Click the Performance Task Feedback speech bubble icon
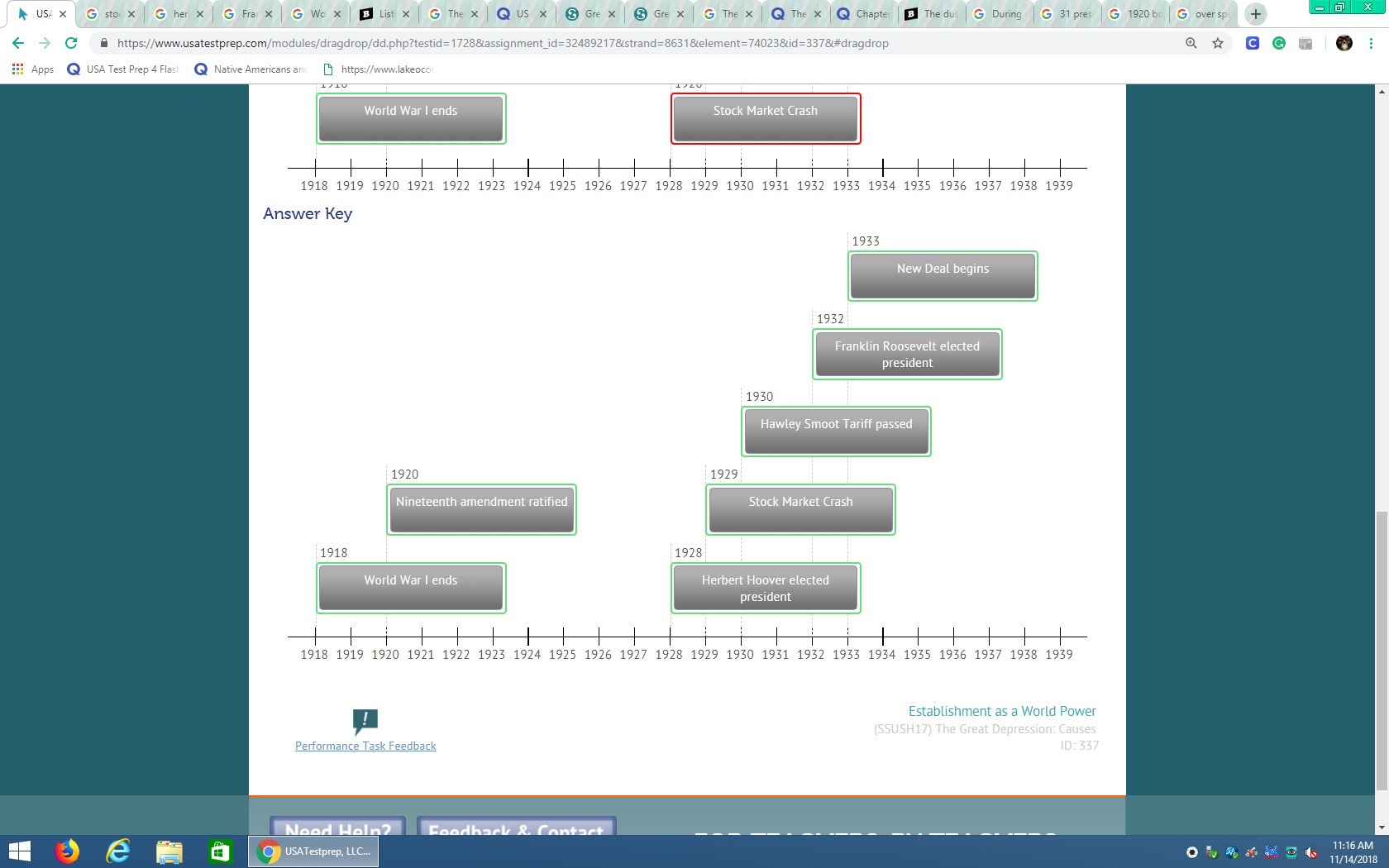This screenshot has height=868, width=1389. click(x=365, y=721)
